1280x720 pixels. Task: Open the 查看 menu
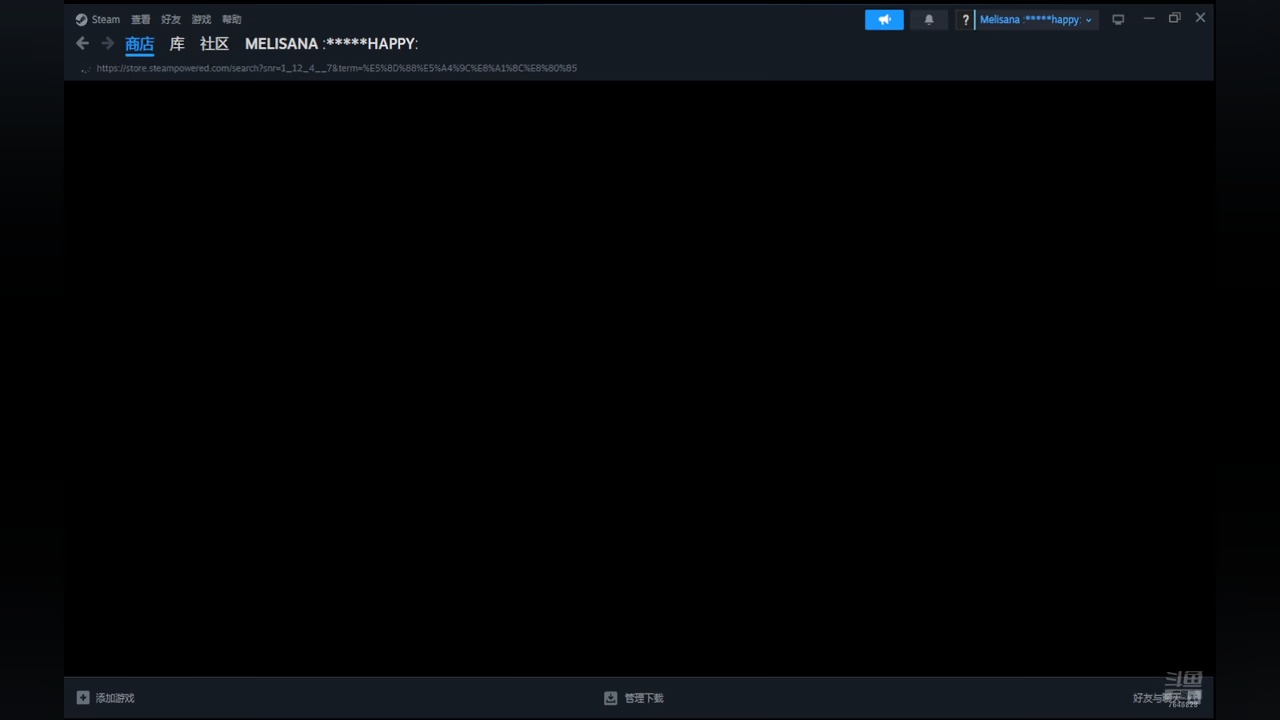pos(140,19)
